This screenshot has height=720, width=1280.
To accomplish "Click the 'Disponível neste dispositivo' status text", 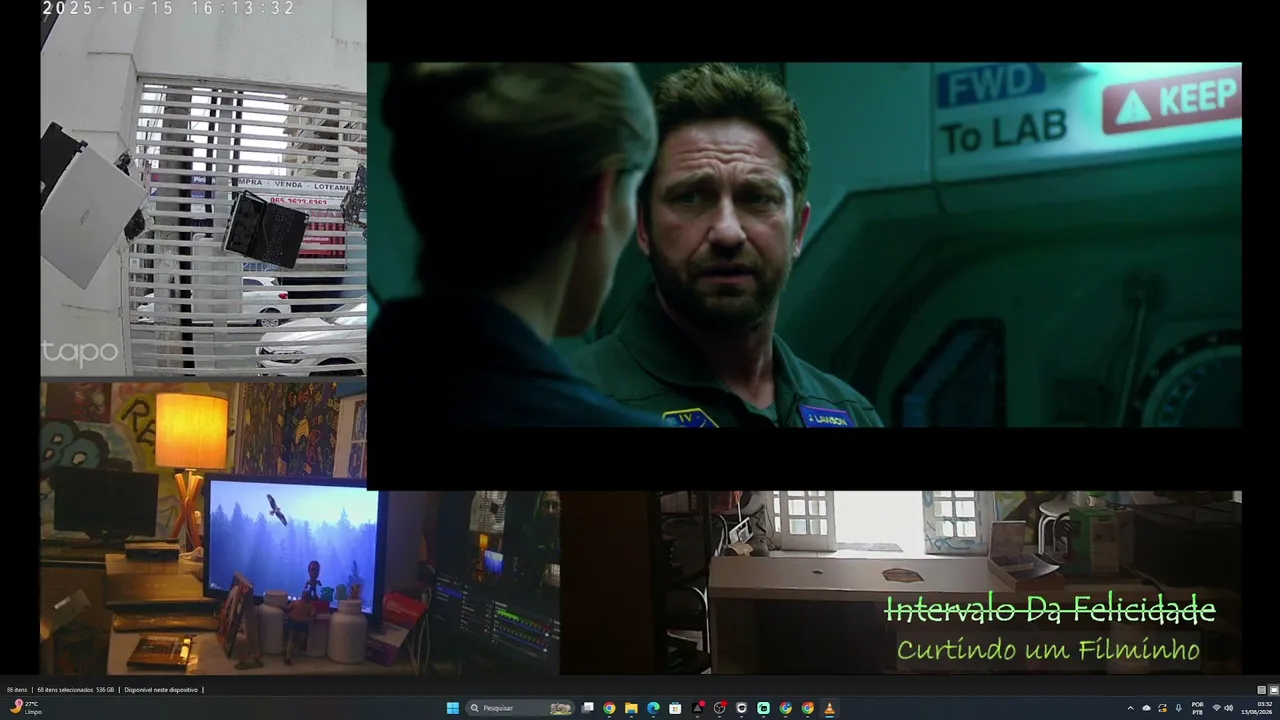I will 161,690.
